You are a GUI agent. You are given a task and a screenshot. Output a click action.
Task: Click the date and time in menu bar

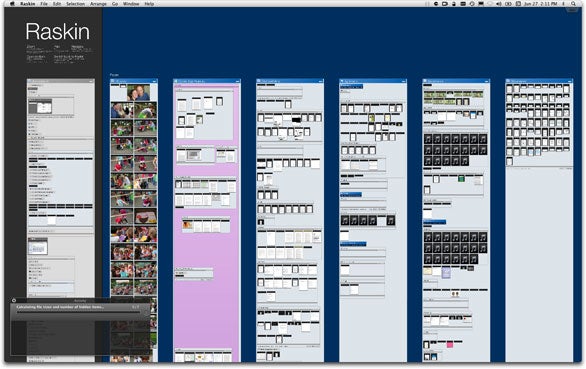coord(540,4)
